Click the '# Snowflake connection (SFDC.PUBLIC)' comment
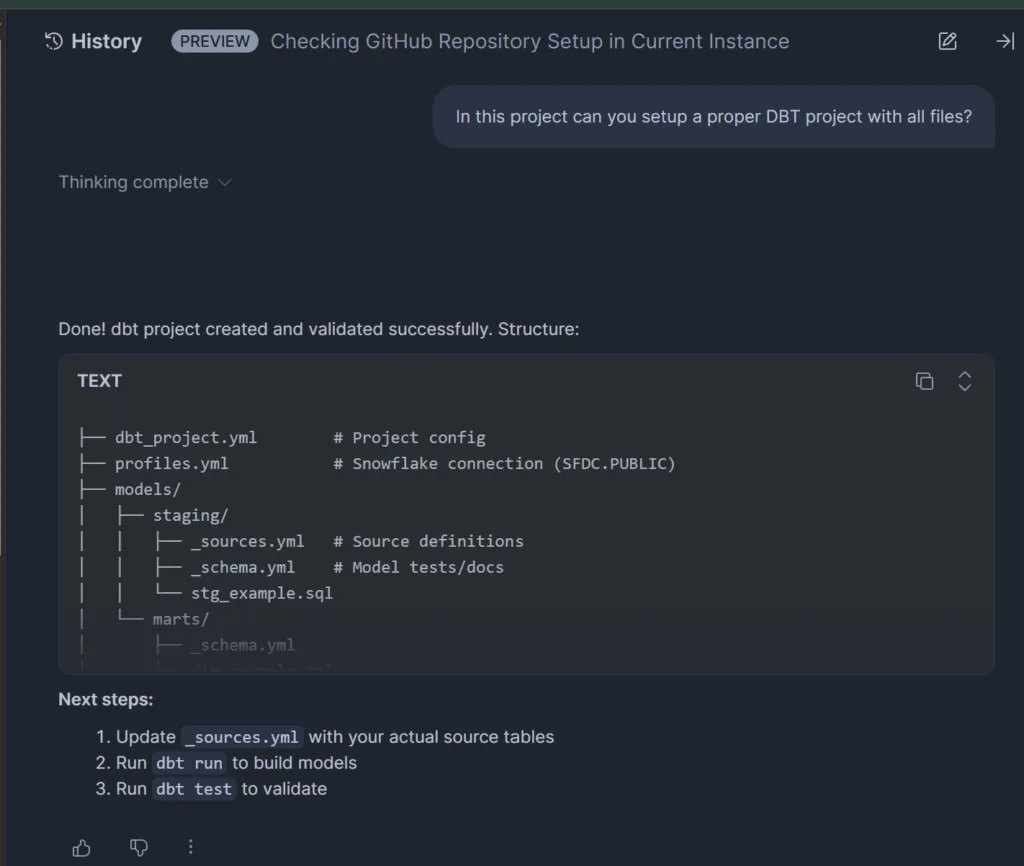This screenshot has height=866, width=1024. pyautogui.click(x=504, y=464)
